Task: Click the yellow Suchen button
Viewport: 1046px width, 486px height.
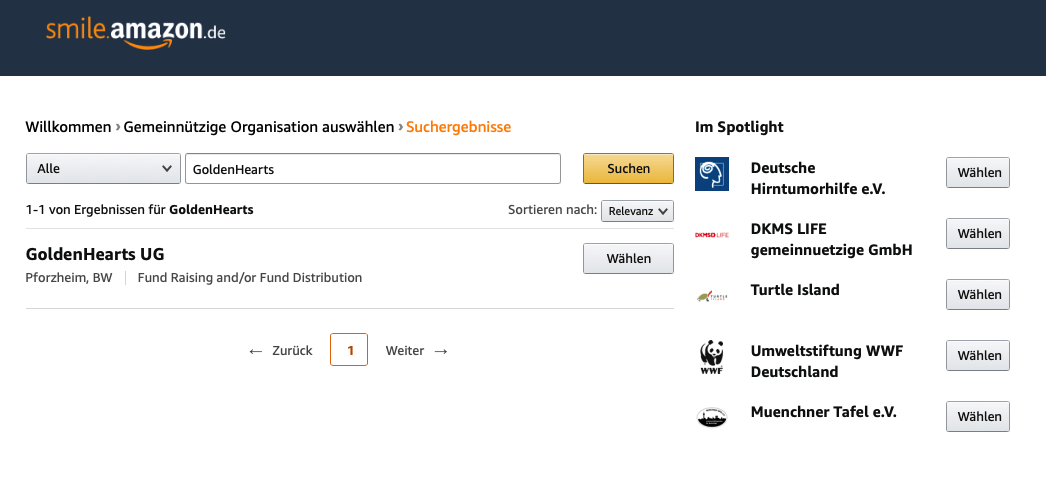Action: 628,169
